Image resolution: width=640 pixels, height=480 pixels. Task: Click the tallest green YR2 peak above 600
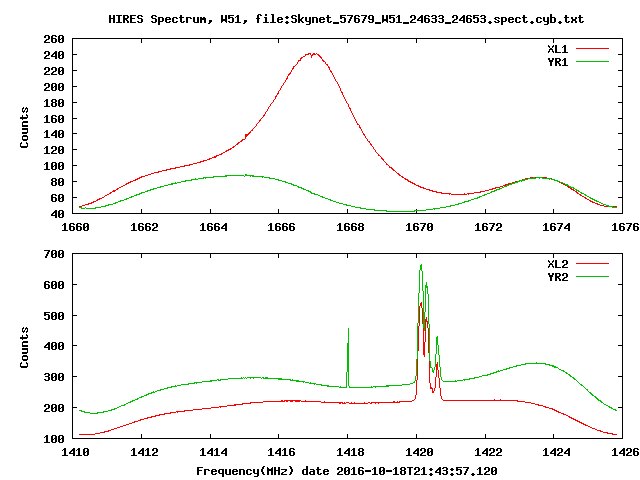pos(421,267)
